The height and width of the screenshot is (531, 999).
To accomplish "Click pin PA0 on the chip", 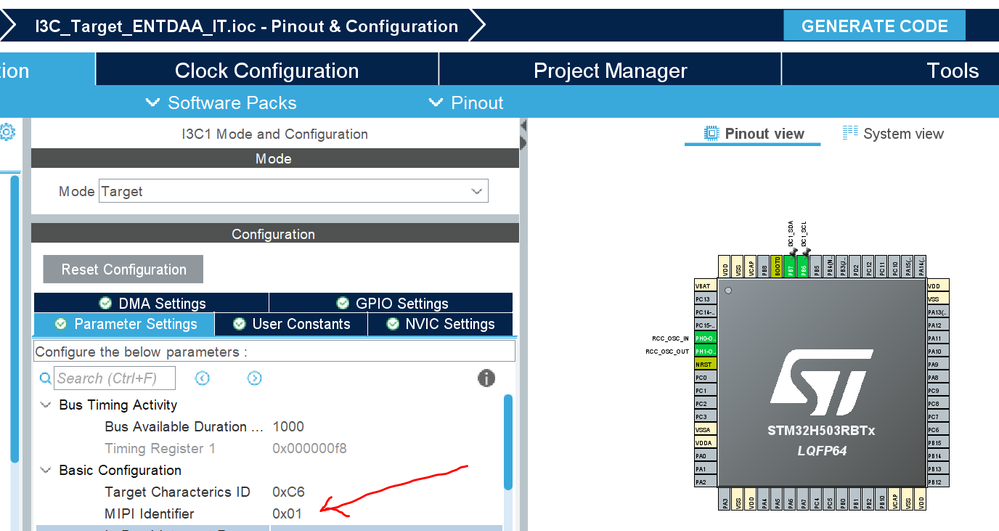I will click(705, 456).
